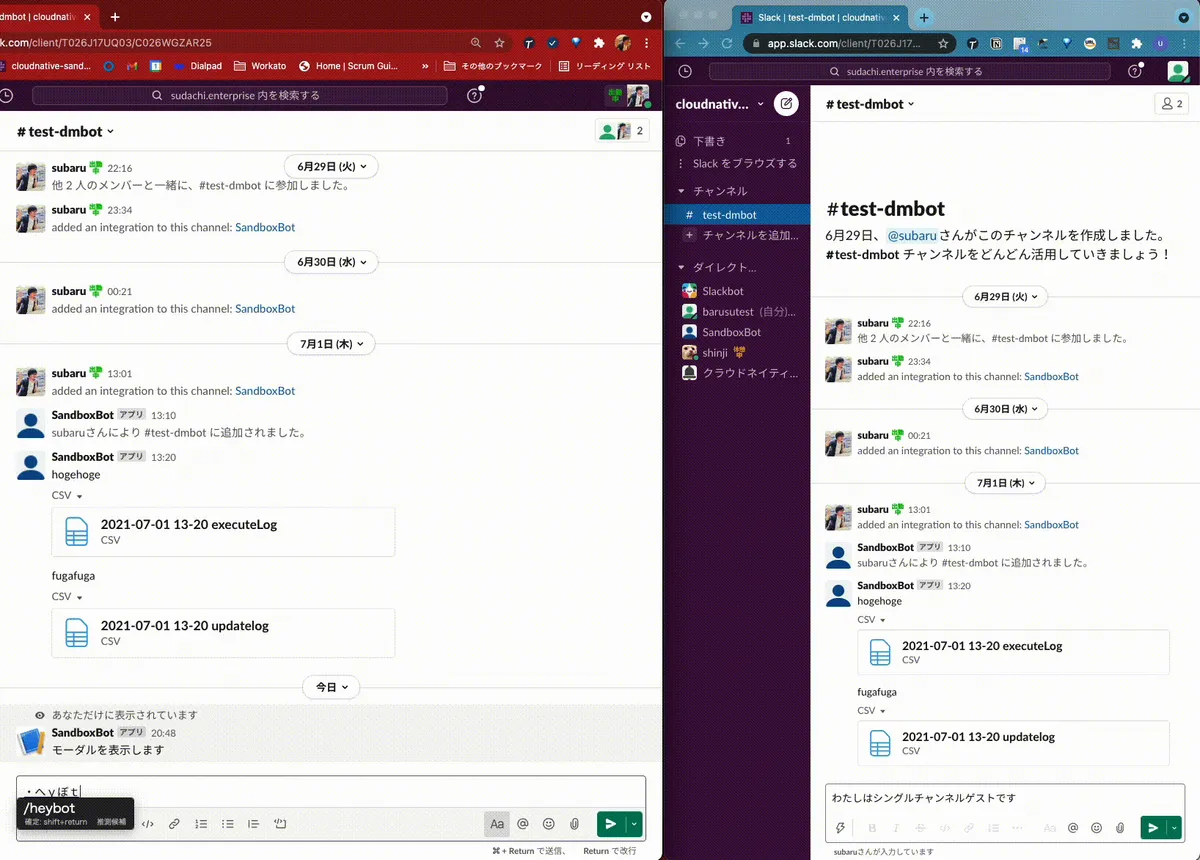Open emoji picker in left window composer
The image size is (1200, 860).
548,824
